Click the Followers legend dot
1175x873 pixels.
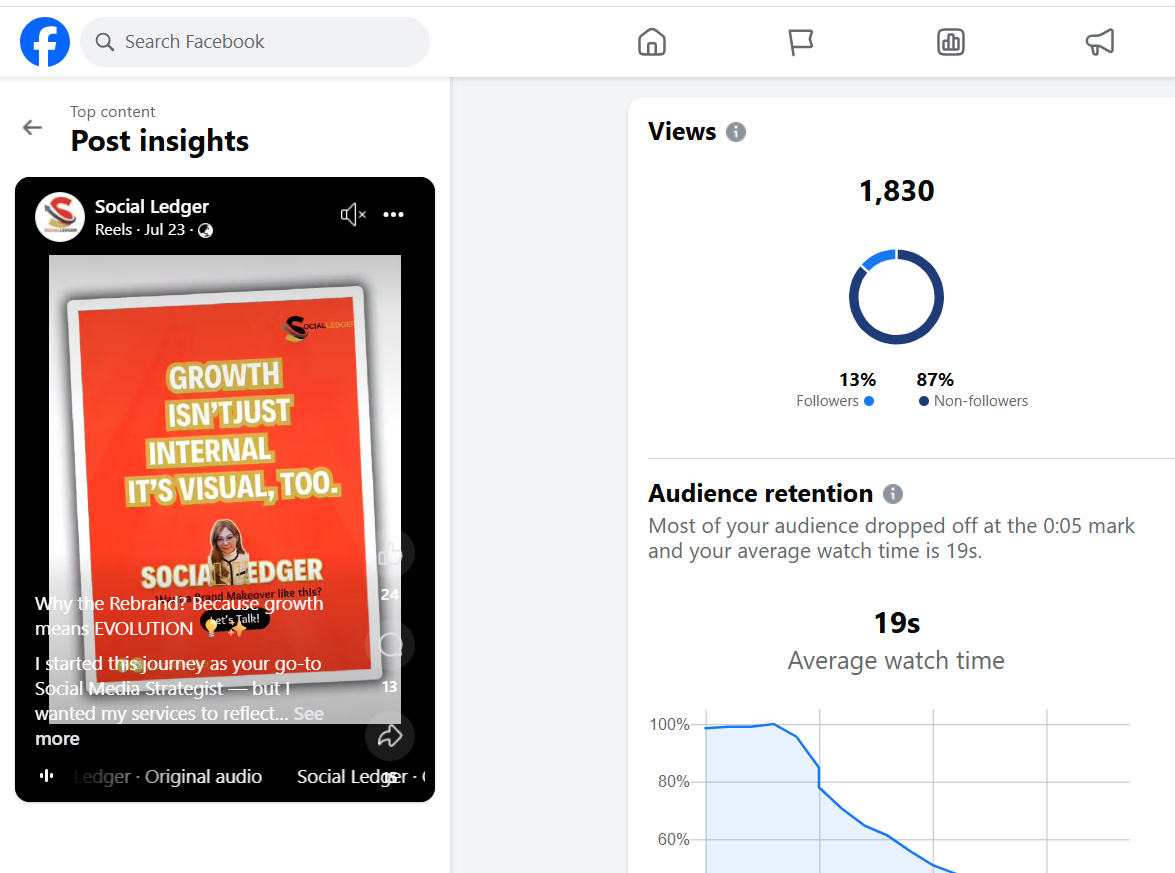click(x=869, y=401)
